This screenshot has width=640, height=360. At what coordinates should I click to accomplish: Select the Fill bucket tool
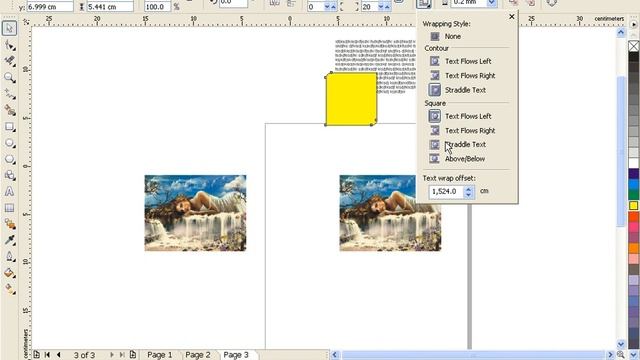9,273
